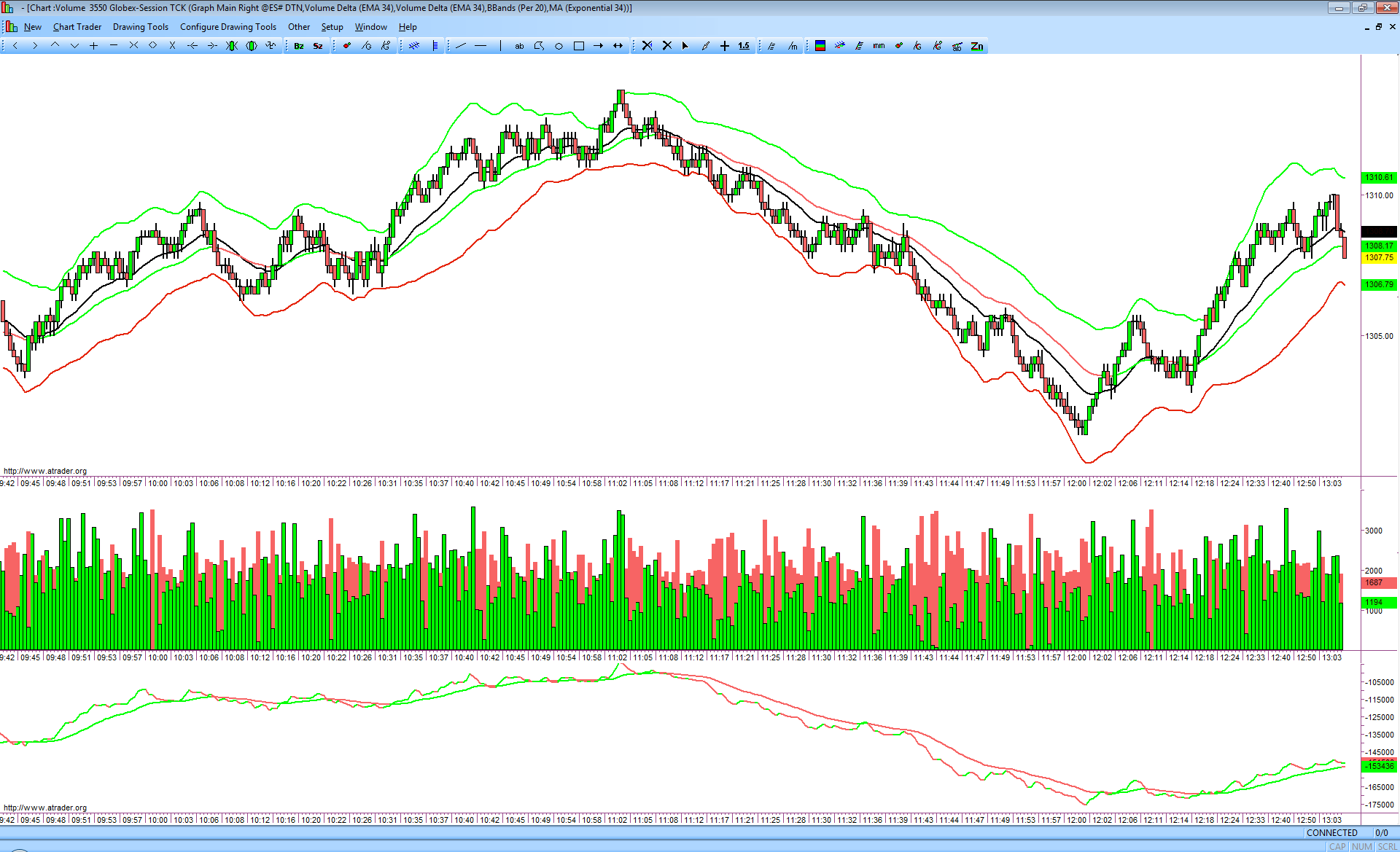
Task: Click the up caret toolbar icon
Action: pos(55,46)
